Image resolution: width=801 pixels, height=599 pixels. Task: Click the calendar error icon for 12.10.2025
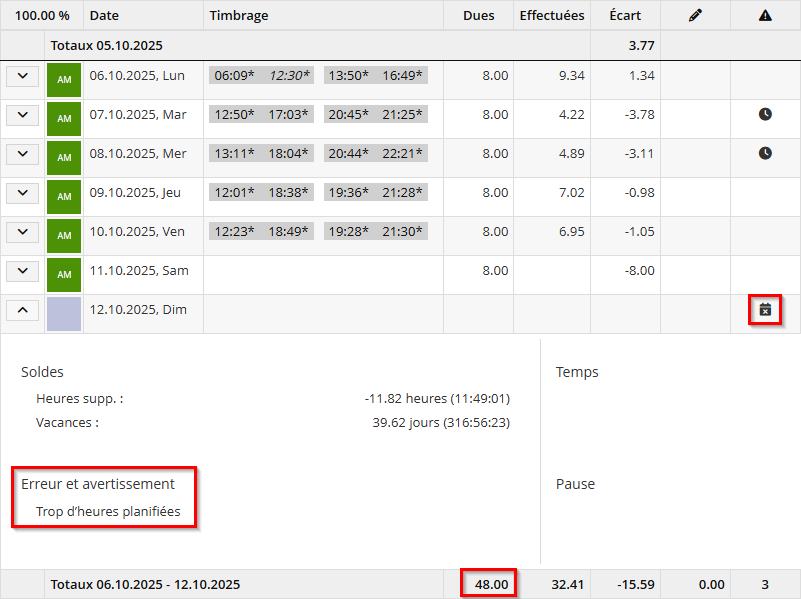(765, 310)
